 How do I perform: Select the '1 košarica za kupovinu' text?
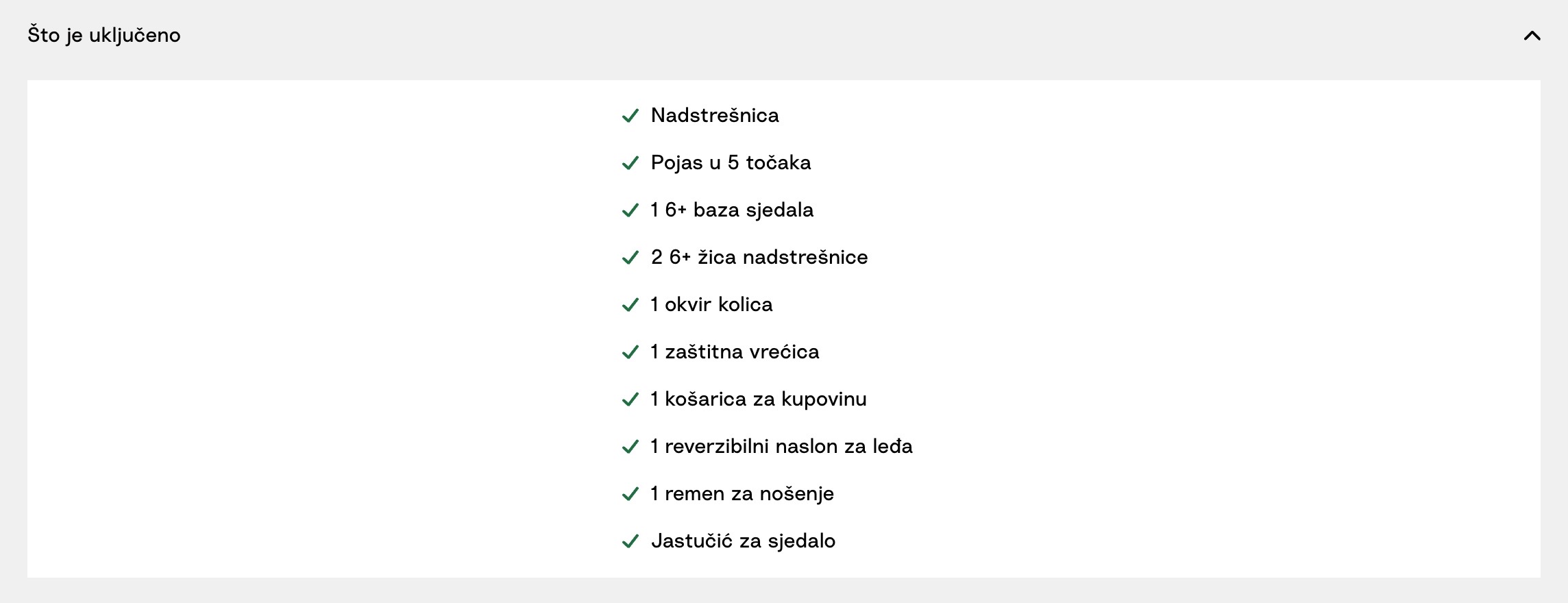759,399
